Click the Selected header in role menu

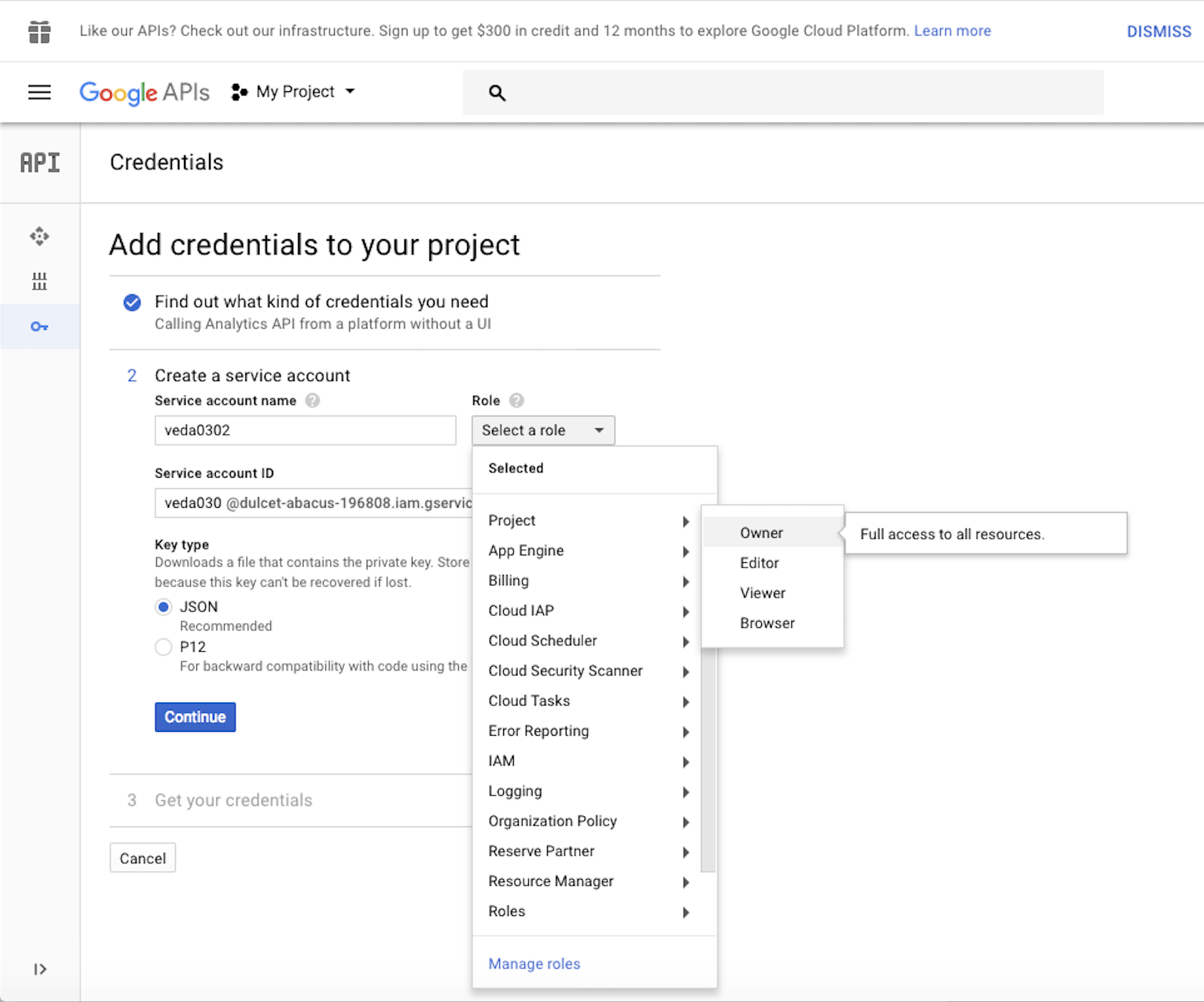pyautogui.click(x=516, y=468)
